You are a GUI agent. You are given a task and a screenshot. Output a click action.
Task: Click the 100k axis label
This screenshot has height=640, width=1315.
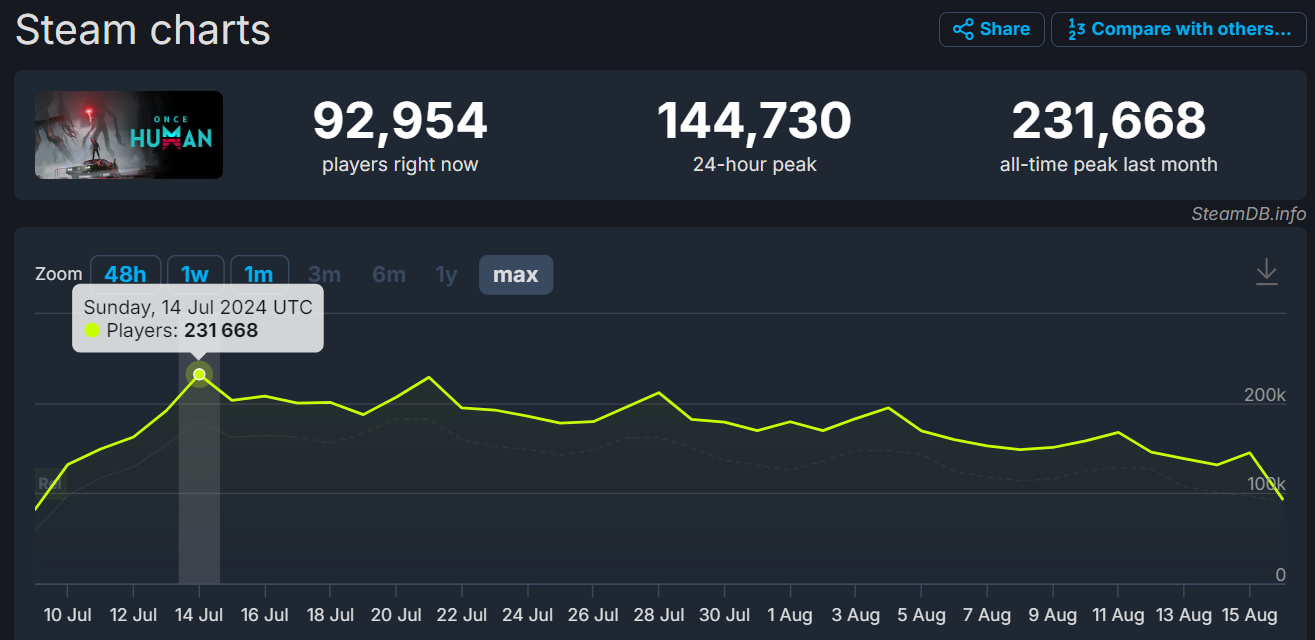tap(1265, 484)
